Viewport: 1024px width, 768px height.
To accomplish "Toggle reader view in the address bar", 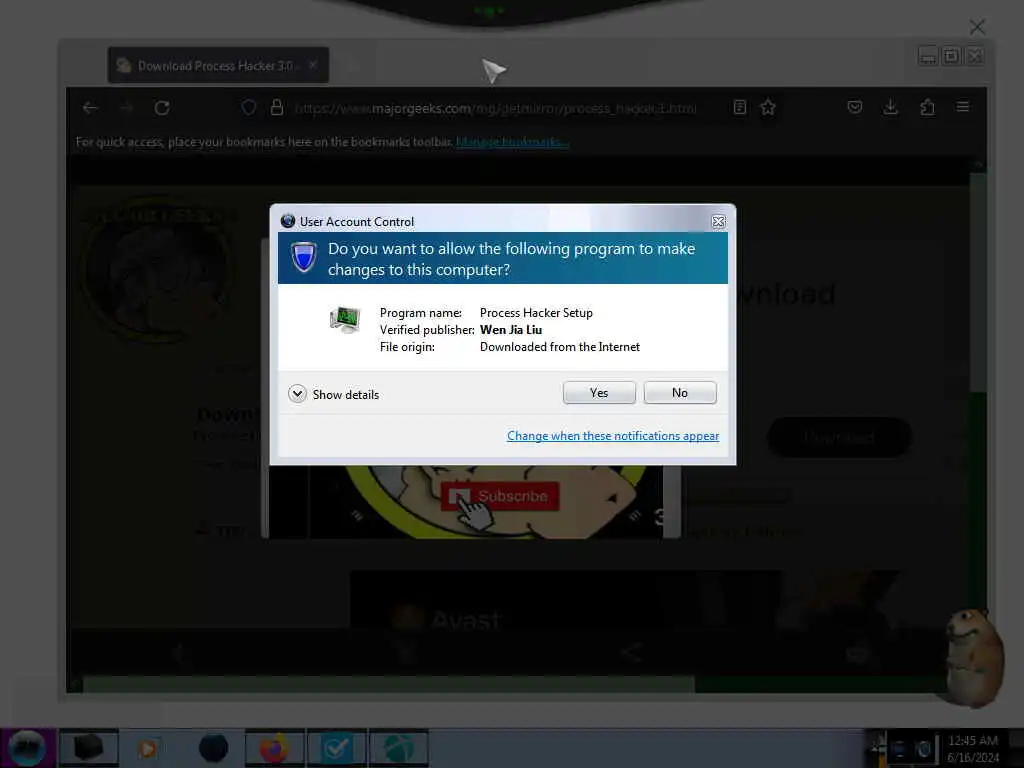I will pos(739,107).
